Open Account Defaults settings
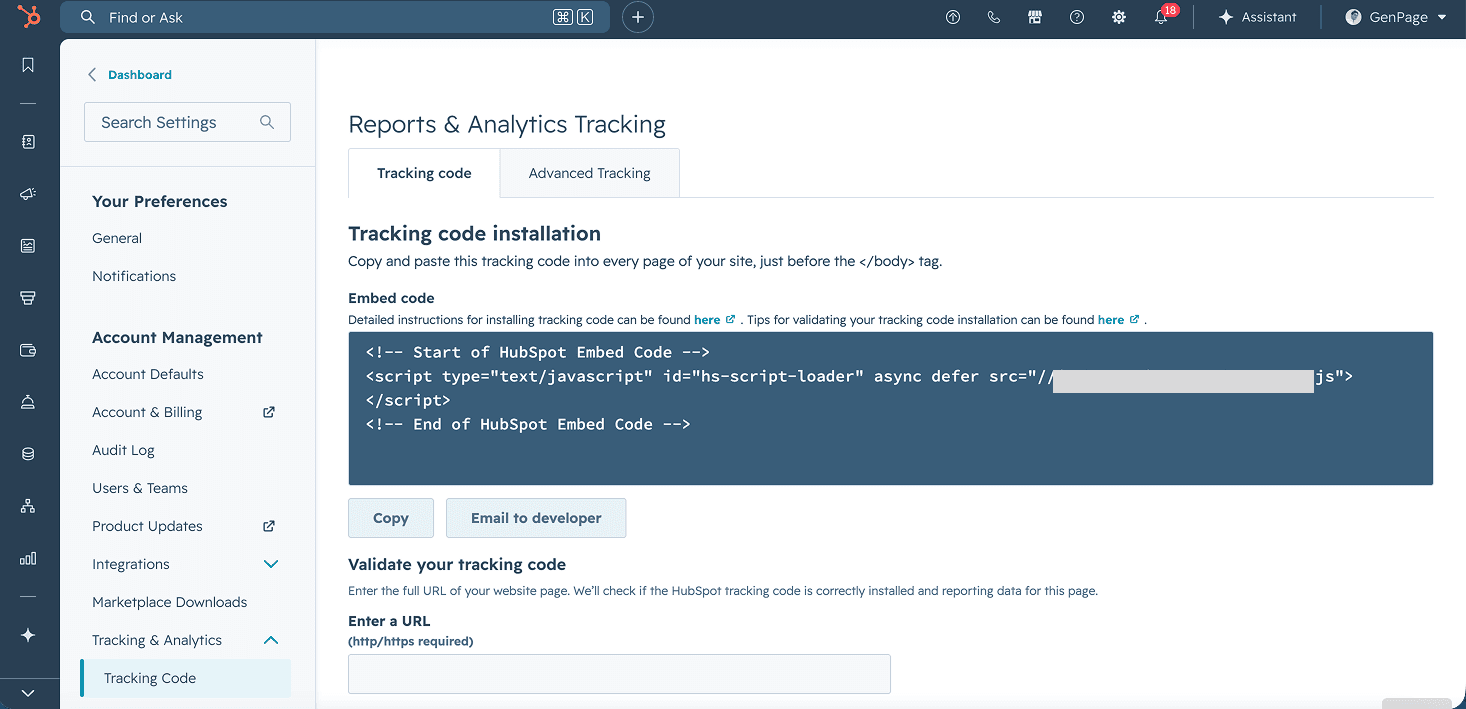 (x=148, y=374)
